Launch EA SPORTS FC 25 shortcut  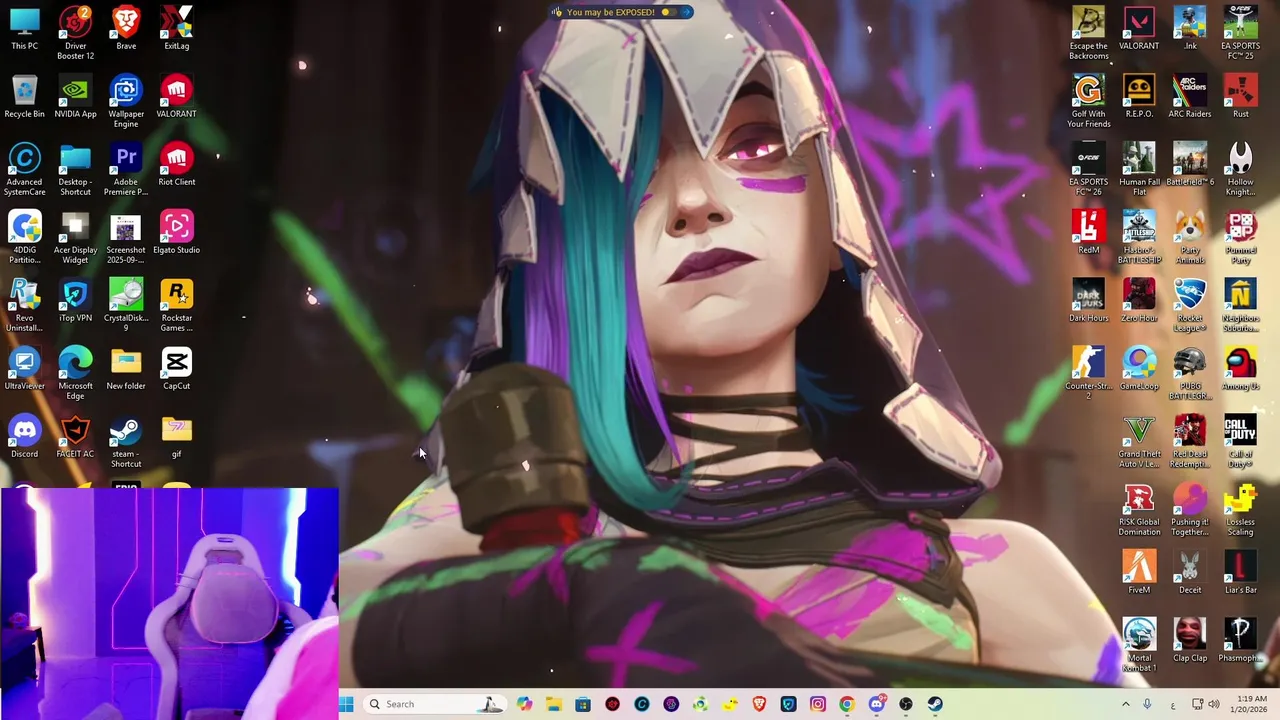(1240, 33)
